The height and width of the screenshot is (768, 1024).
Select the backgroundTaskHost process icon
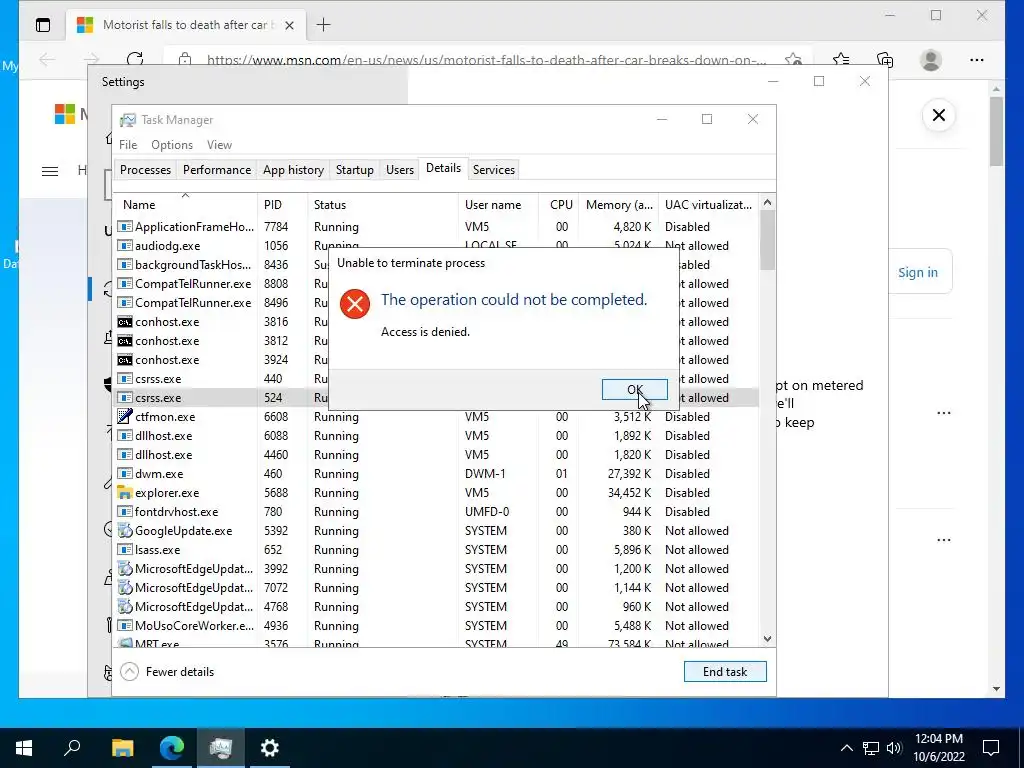coord(125,264)
